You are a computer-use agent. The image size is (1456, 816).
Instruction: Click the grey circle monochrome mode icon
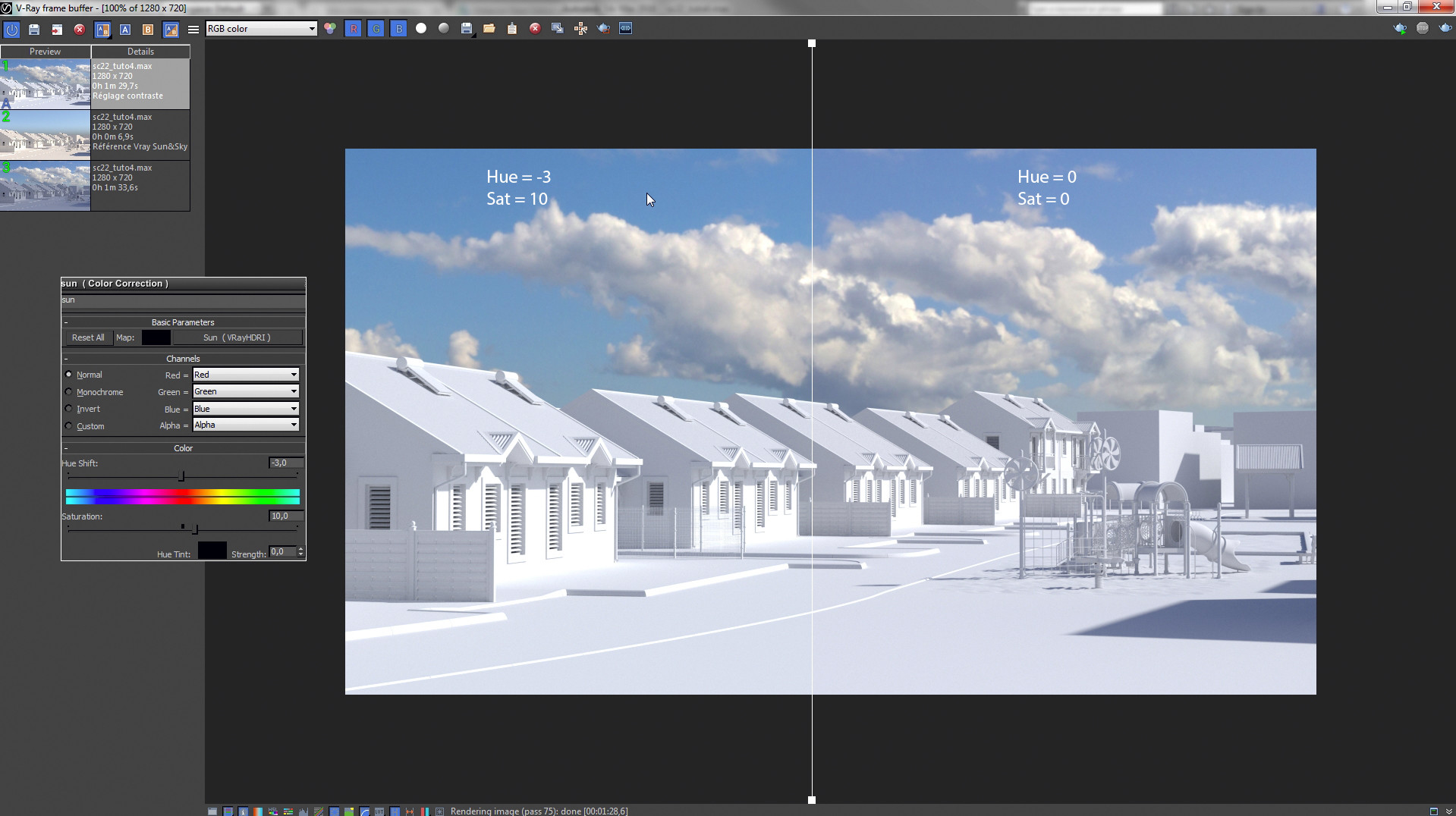click(444, 28)
